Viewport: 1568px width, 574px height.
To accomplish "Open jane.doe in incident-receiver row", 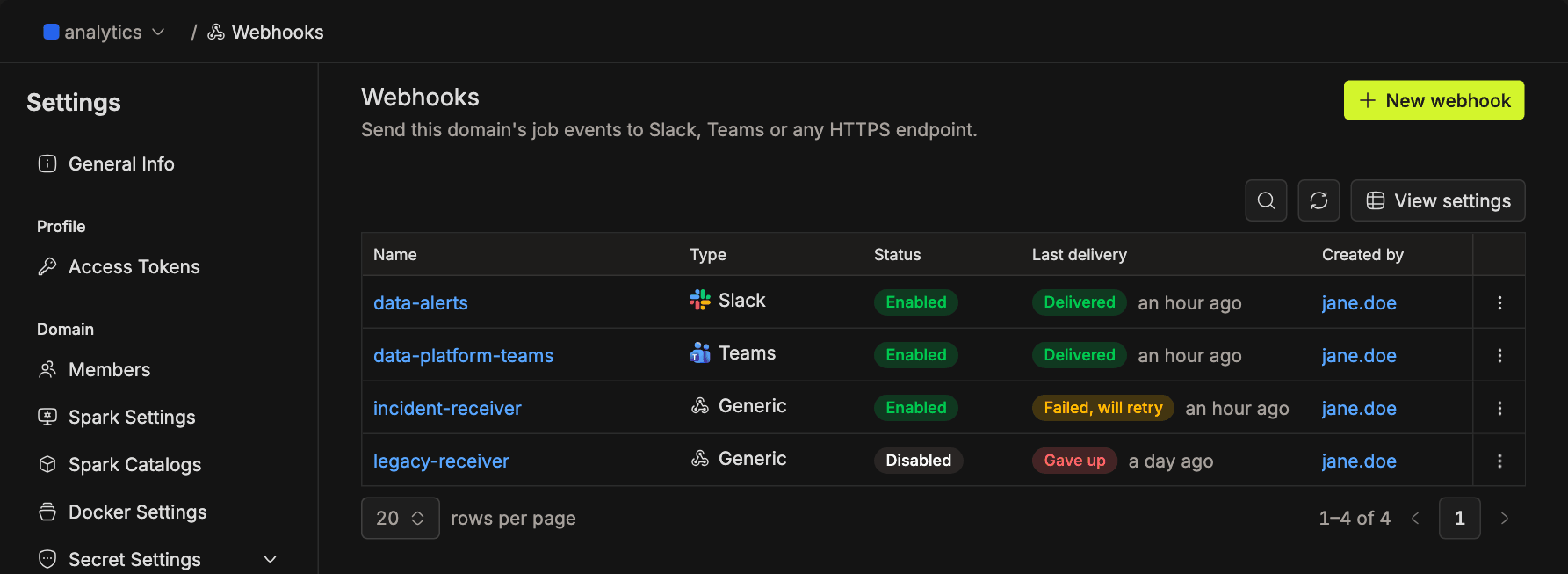I will (1359, 408).
